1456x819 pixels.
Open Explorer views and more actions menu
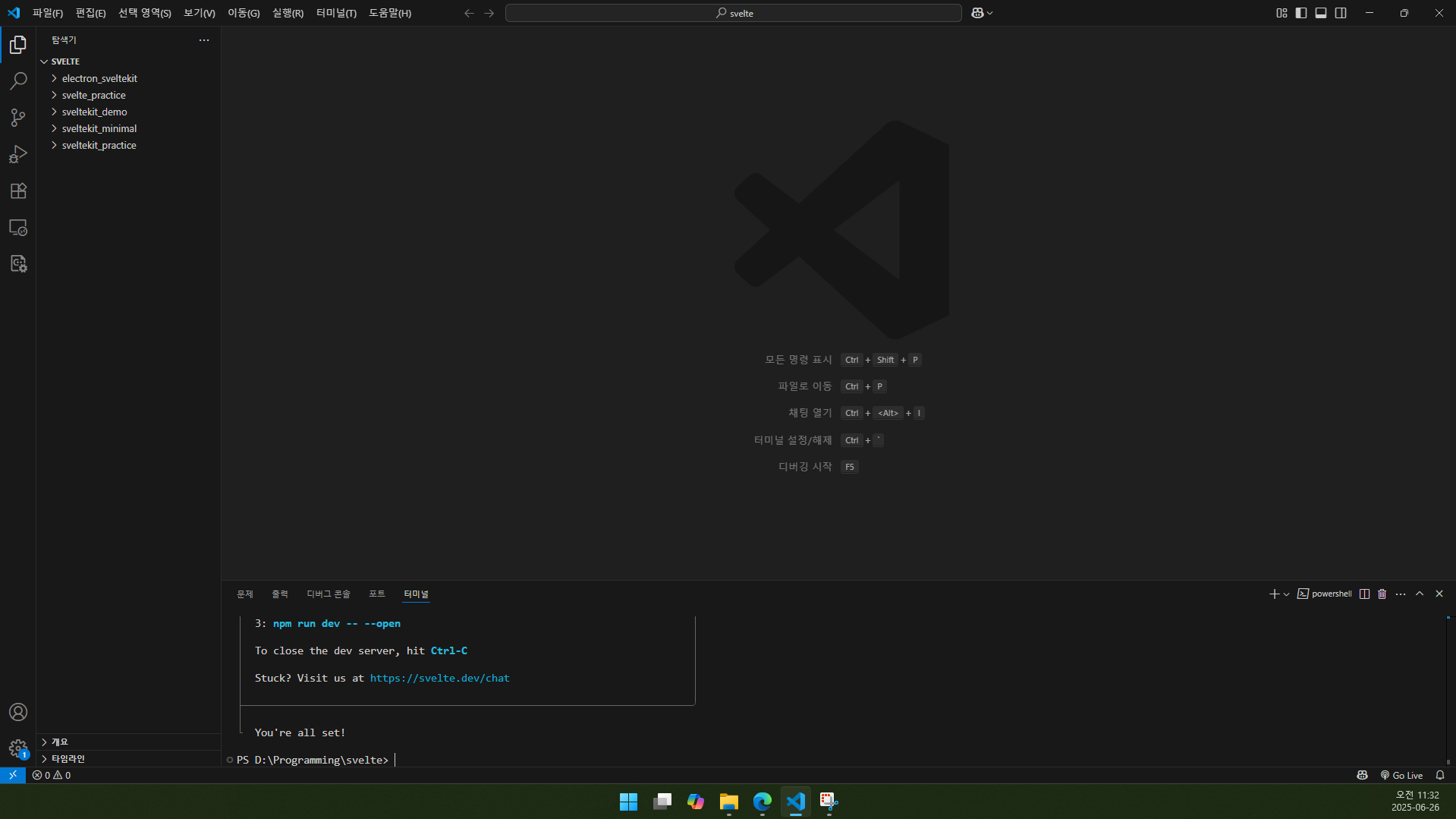point(204,40)
